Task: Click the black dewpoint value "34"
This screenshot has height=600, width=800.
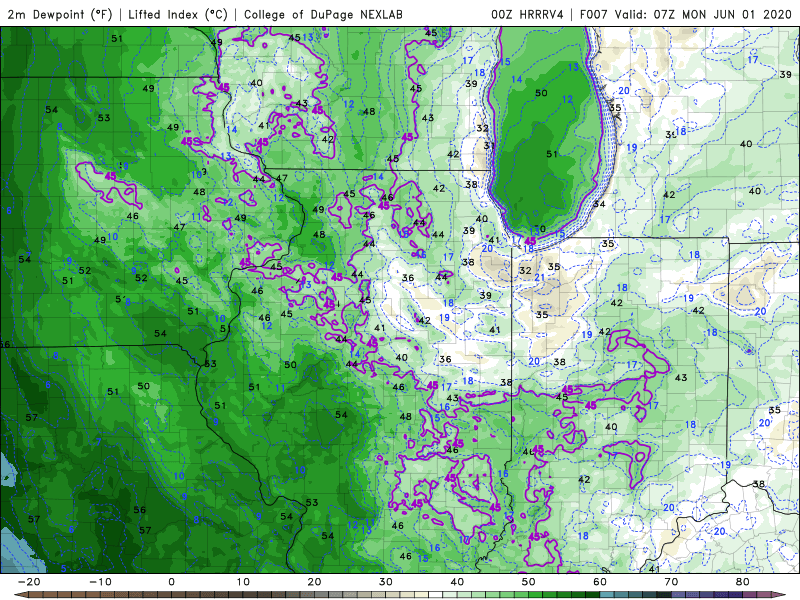Action: pos(599,204)
